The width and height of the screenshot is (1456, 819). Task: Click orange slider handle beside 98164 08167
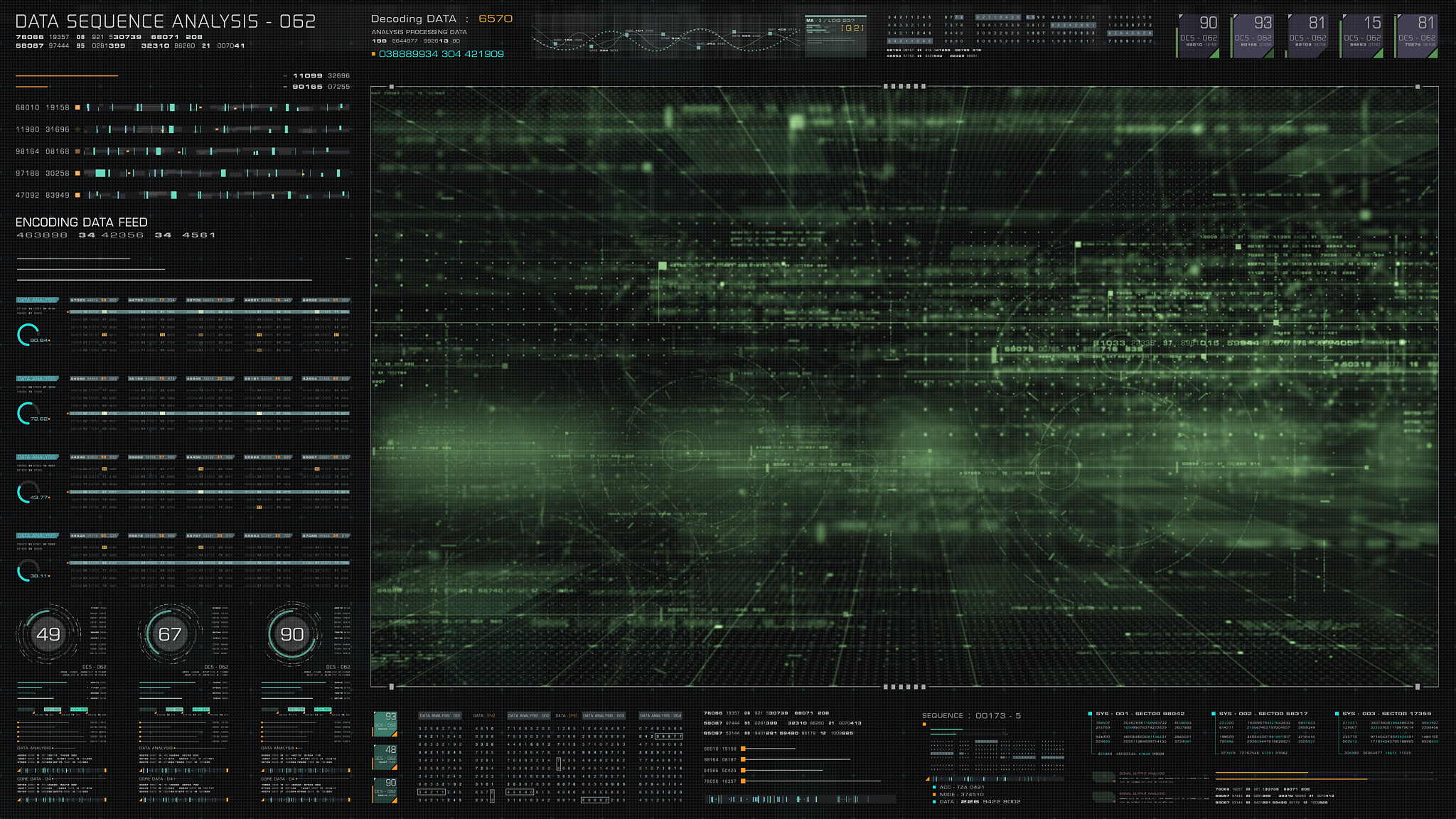[743, 759]
